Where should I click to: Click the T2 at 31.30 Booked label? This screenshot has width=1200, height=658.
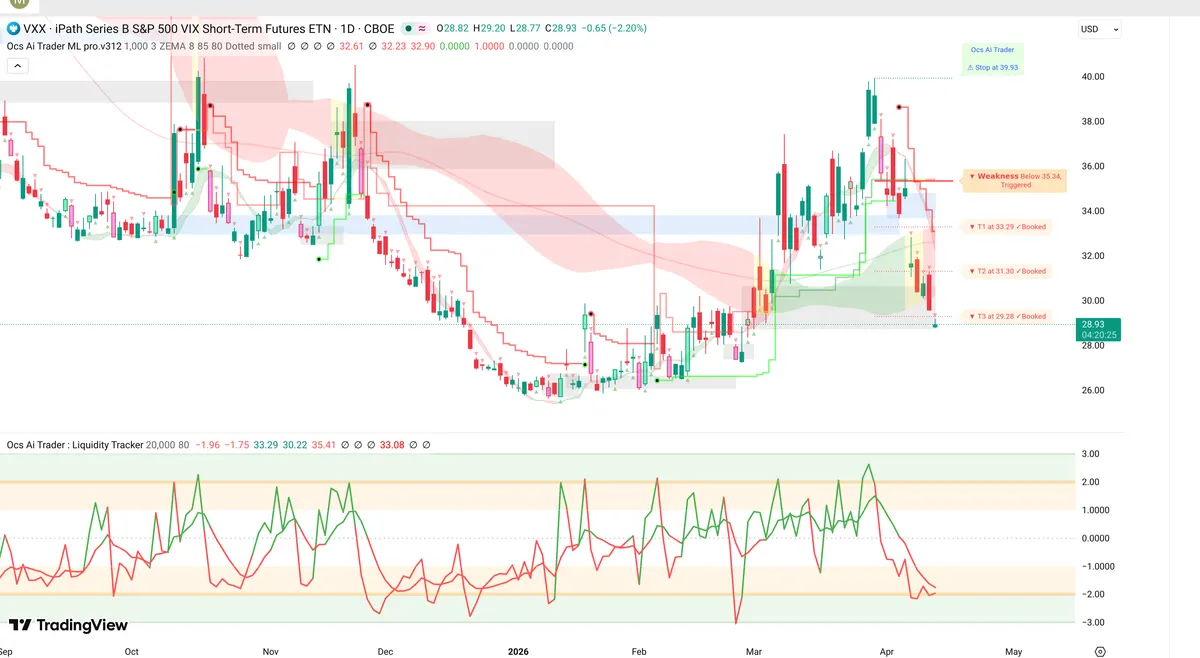(1006, 271)
